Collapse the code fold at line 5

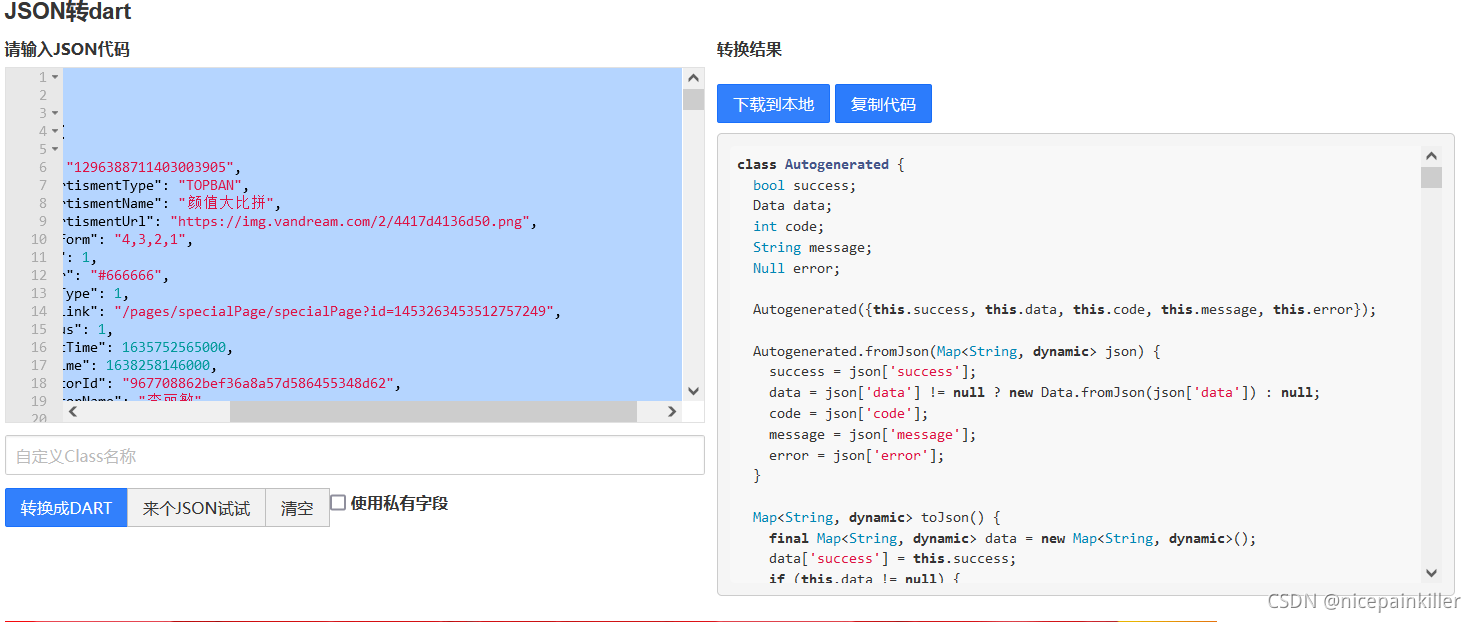(x=52, y=148)
